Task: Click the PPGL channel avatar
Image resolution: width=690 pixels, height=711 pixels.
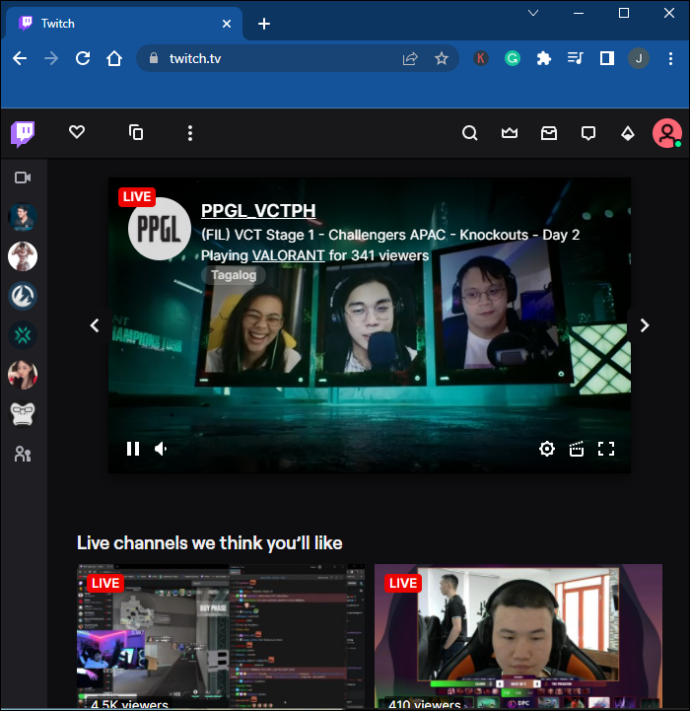Action: pos(159,229)
